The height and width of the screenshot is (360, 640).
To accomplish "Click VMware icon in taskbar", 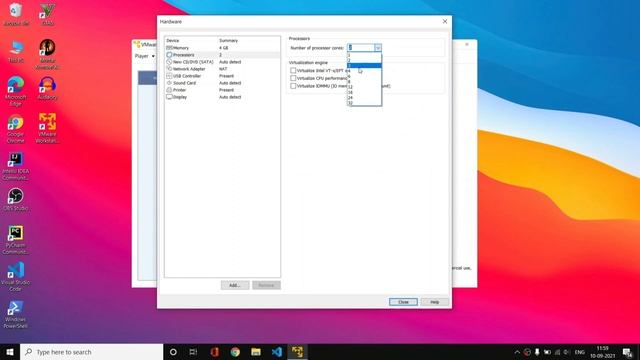I will pyautogui.click(x=297, y=352).
